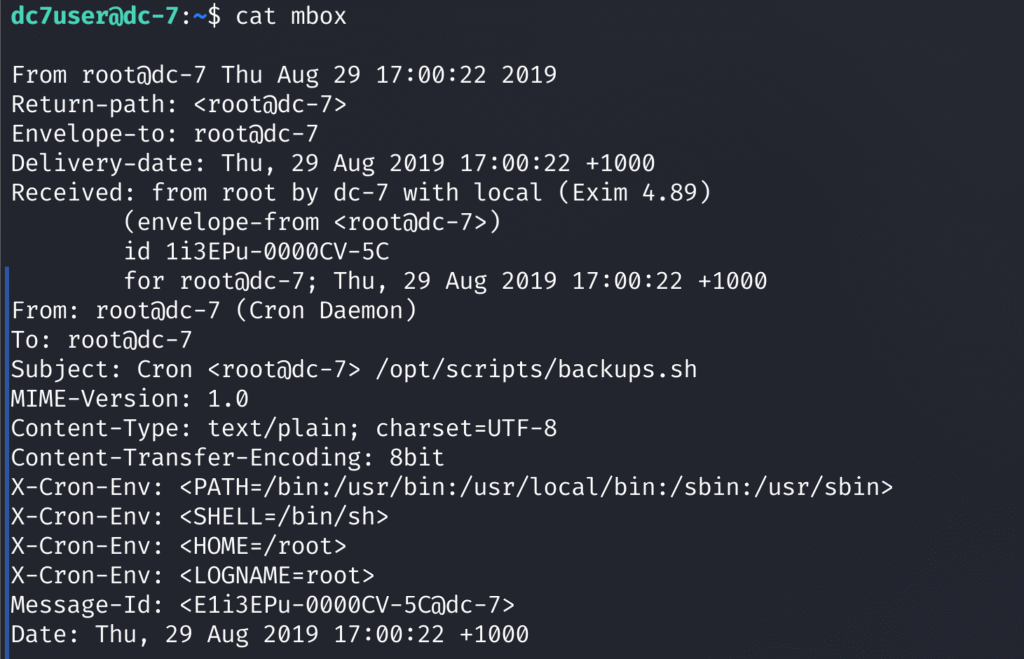Click the final Date header line
The height and width of the screenshot is (659, 1024).
click(x=270, y=635)
